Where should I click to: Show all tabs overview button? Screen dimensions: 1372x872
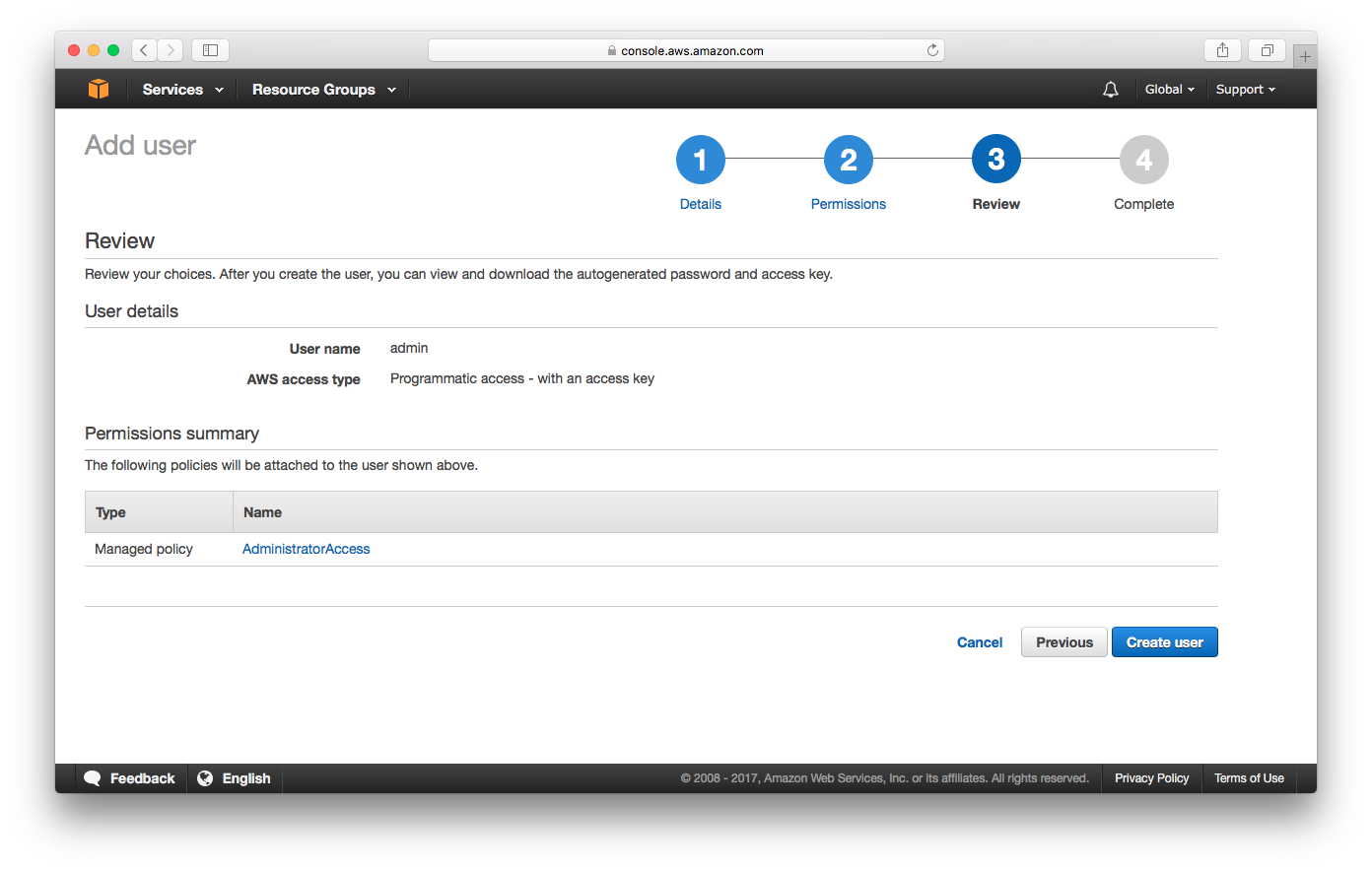(x=1268, y=50)
